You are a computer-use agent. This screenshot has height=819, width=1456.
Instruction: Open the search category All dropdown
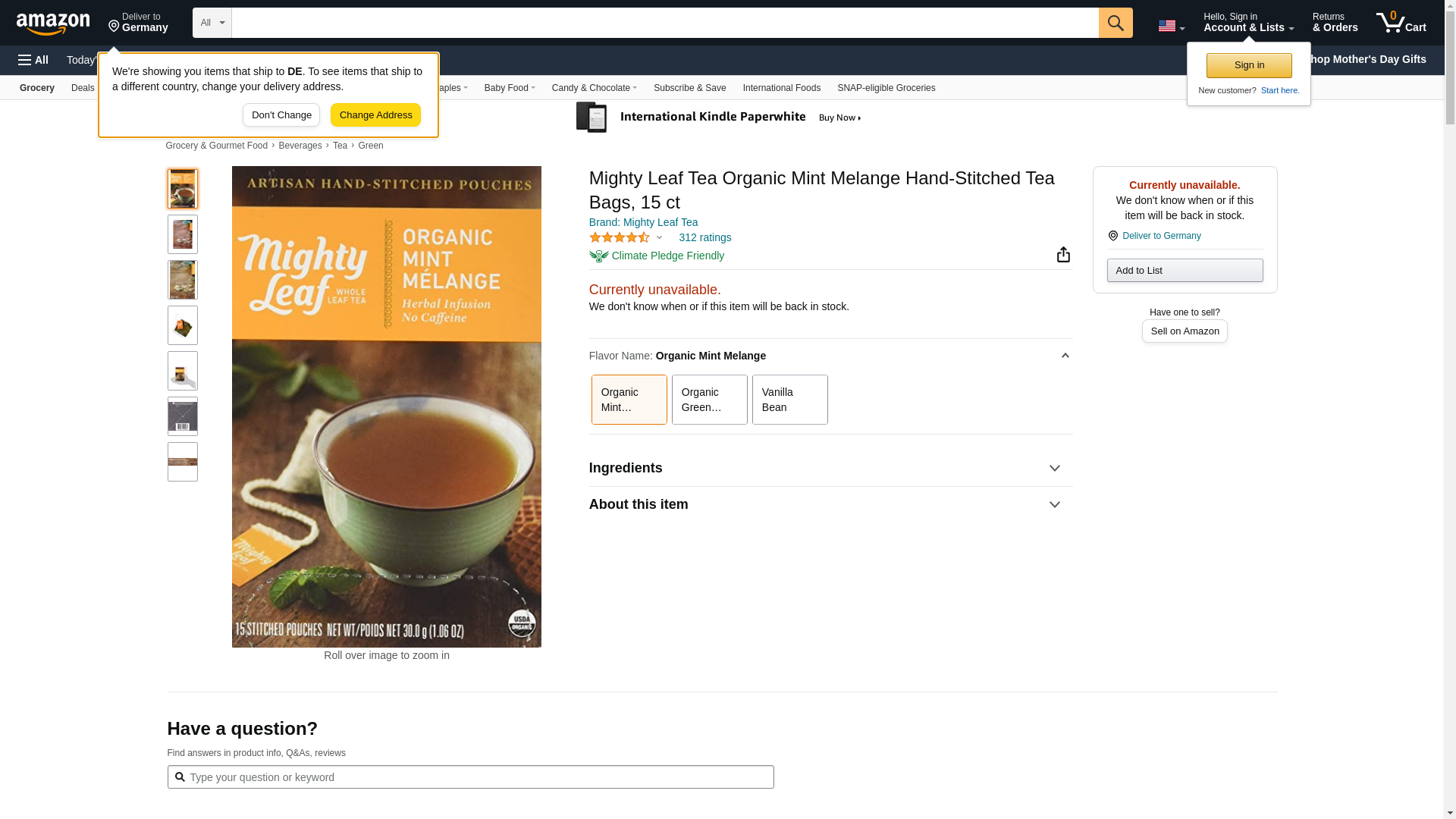point(212,23)
